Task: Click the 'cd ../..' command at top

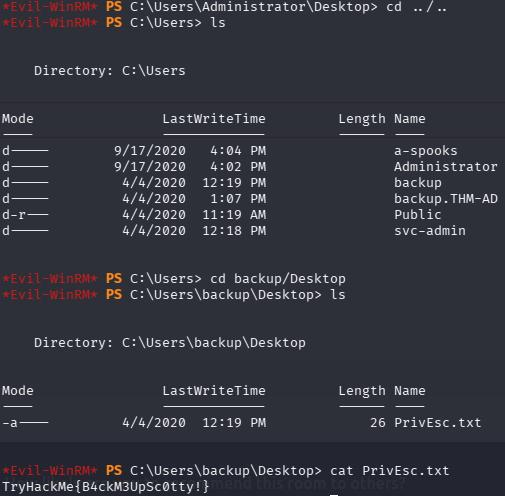Action: click(x=416, y=7)
